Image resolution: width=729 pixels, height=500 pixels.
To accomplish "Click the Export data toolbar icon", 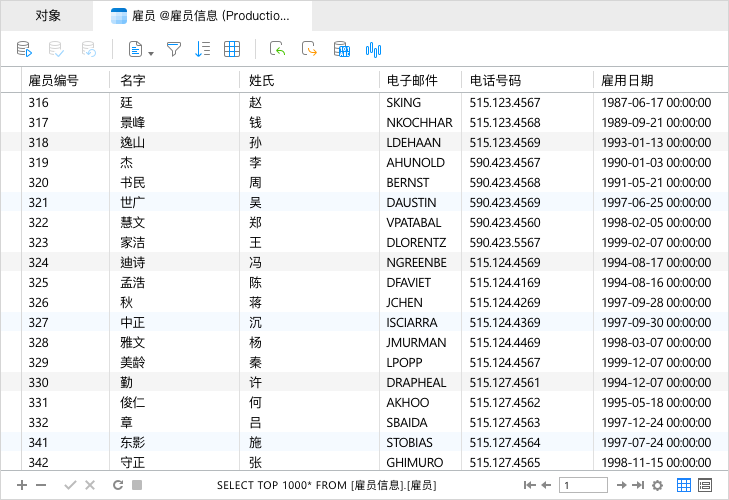I will pyautogui.click(x=309, y=49).
